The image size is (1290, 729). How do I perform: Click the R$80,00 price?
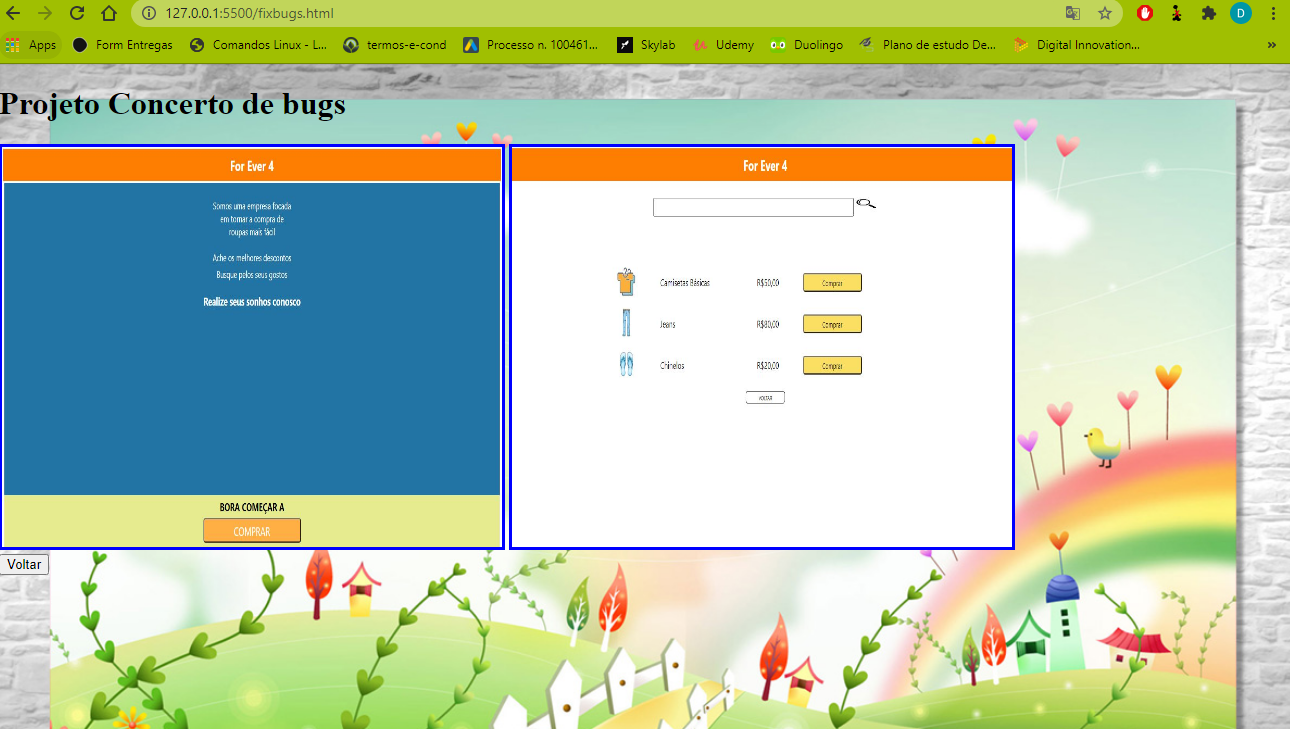click(x=768, y=324)
